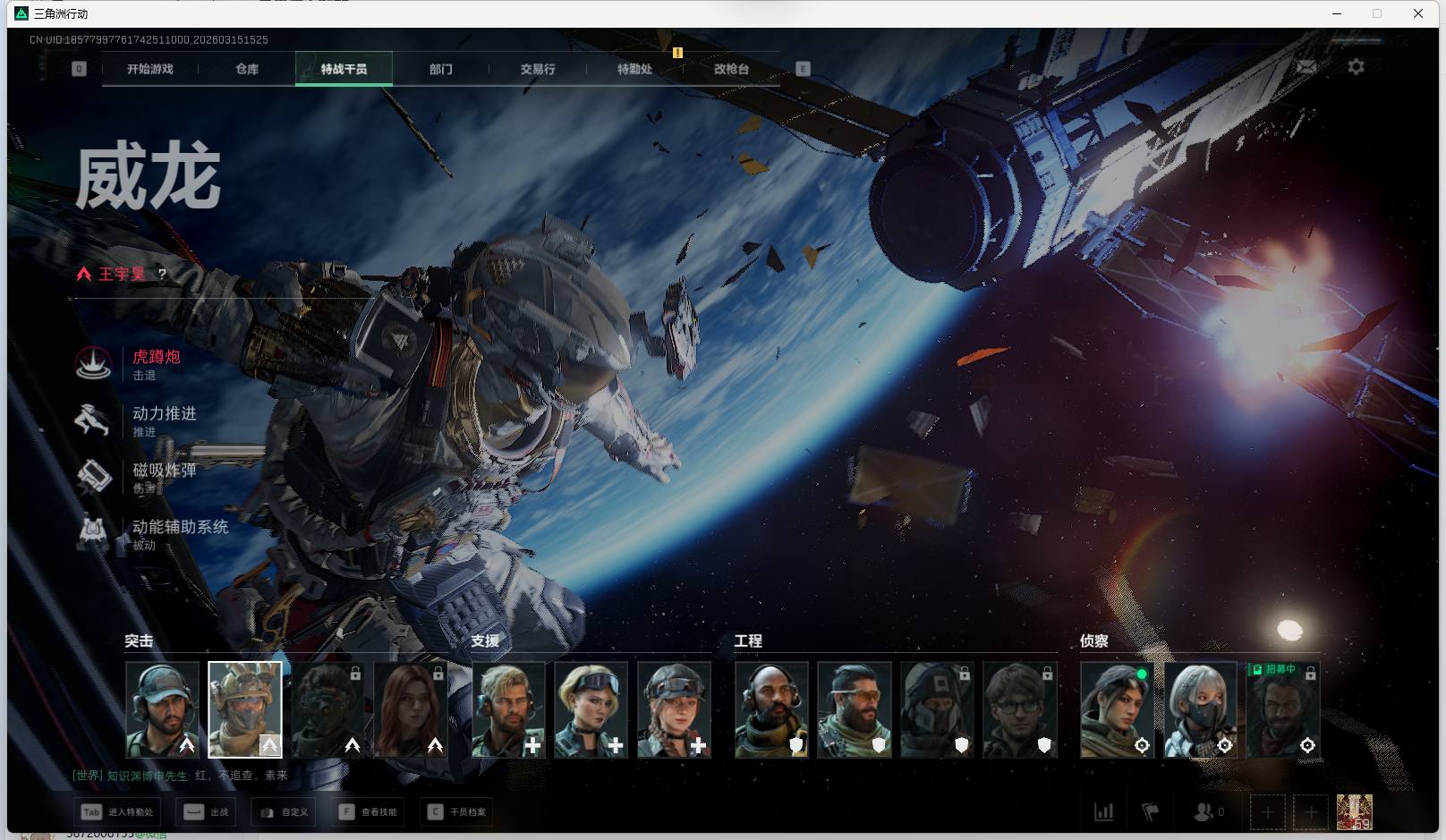1446x840 pixels.
Task: Click the 查看技能 button
Action: pos(368,811)
